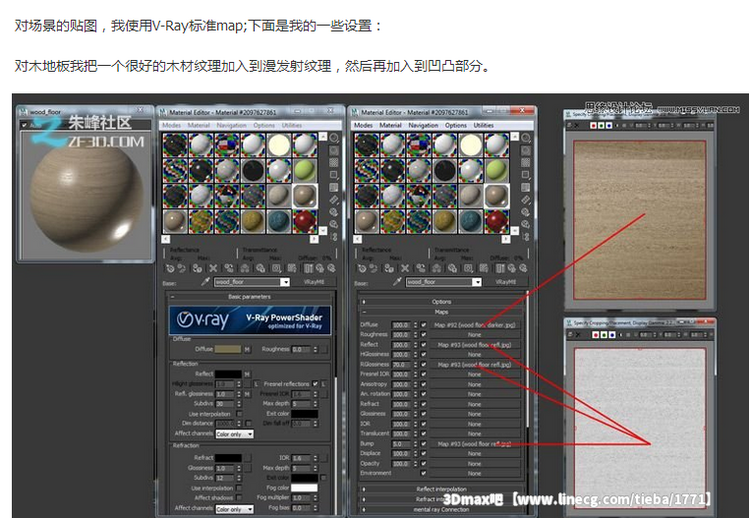Click Go Forward to Sibling in left editor
This screenshot has width=750, height=518.
[x=331, y=268]
